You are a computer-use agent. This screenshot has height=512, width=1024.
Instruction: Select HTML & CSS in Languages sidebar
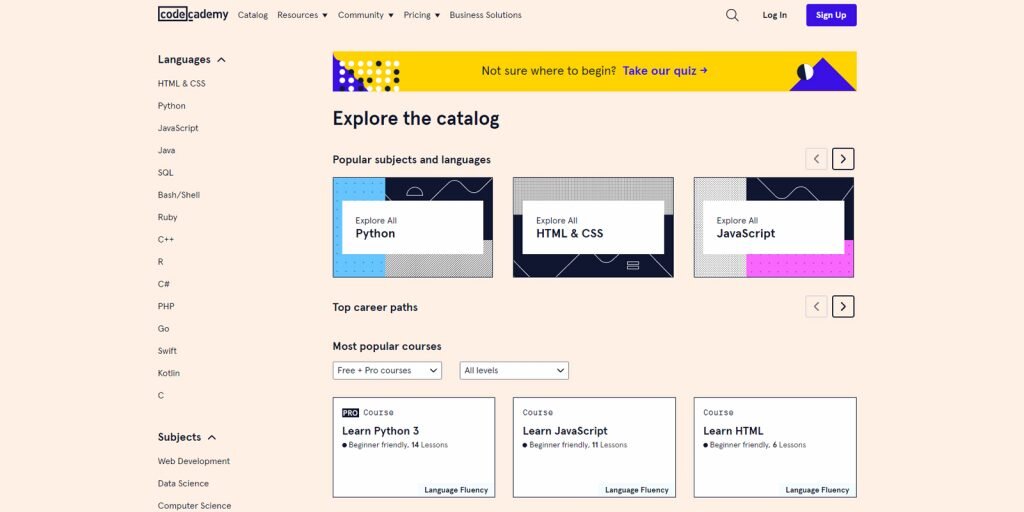coord(182,84)
